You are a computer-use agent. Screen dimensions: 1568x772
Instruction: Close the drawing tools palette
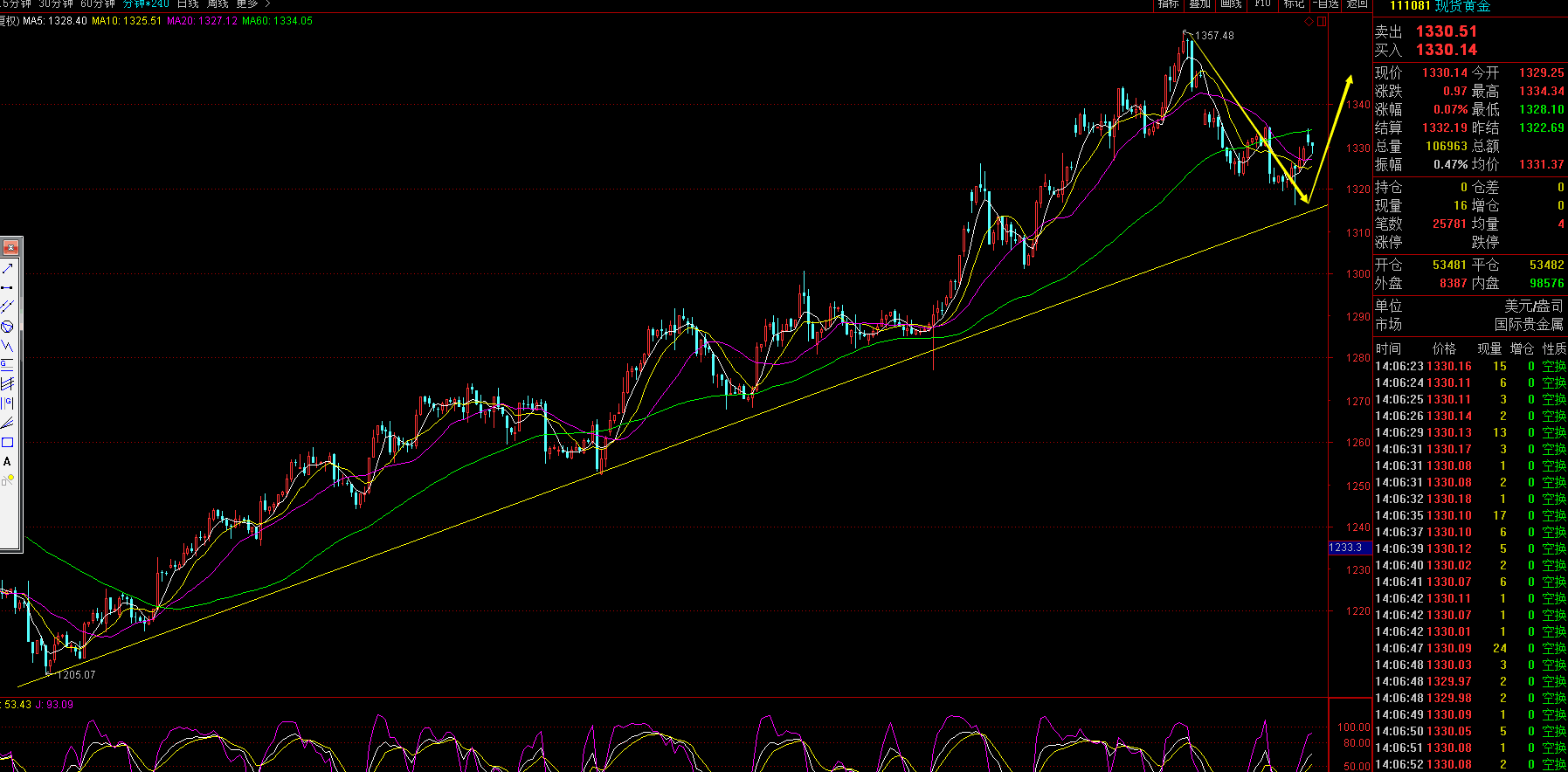click(10, 247)
